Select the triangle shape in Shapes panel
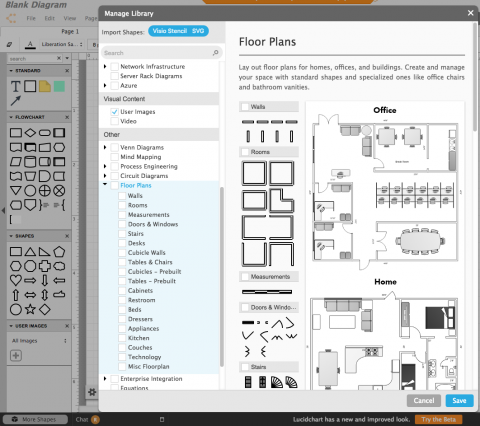This screenshot has height=426, width=480. pyautogui.click(x=30, y=252)
